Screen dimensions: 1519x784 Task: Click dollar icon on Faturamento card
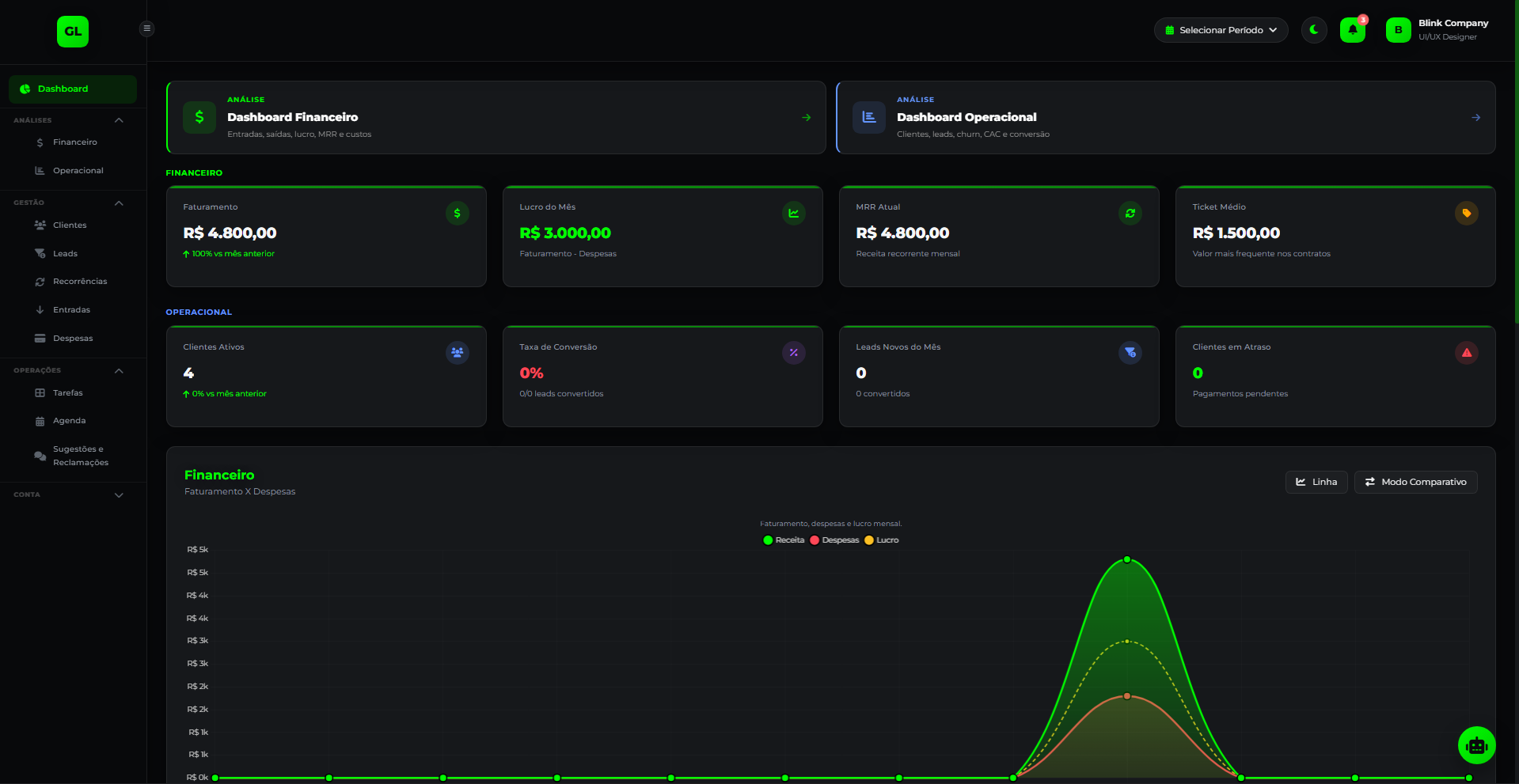[x=458, y=213]
